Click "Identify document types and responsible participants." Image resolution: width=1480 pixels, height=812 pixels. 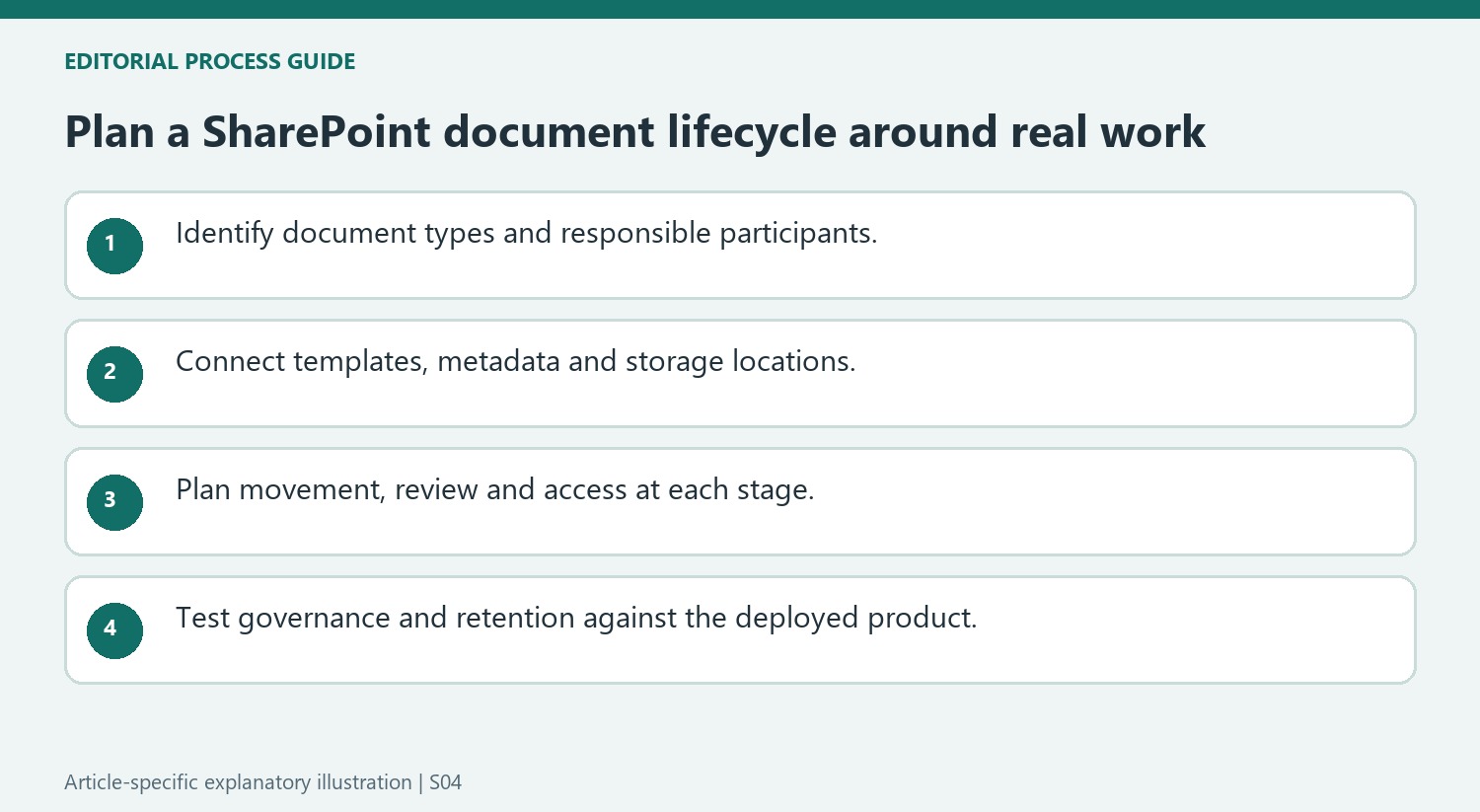click(x=526, y=234)
